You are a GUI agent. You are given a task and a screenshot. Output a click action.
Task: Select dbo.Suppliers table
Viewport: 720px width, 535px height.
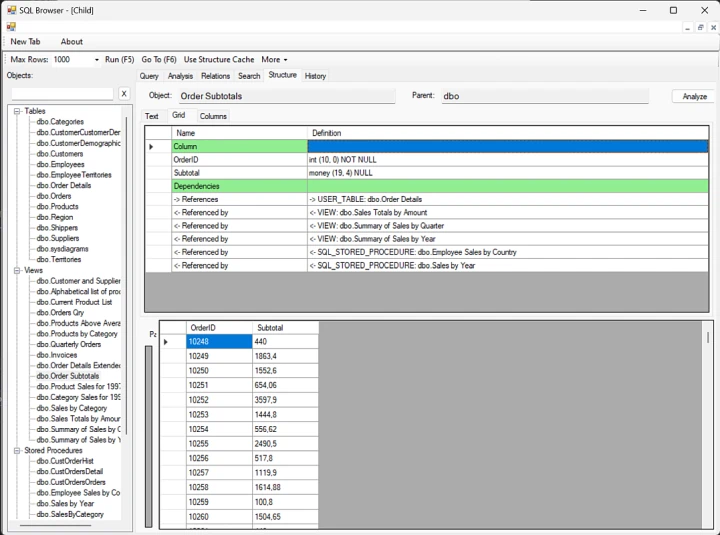click(58, 238)
